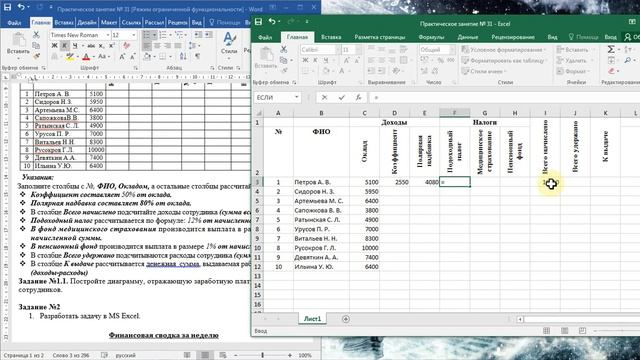The image size is (640, 360).
Task: Zoom in Word with plus button
Action: click(290, 356)
